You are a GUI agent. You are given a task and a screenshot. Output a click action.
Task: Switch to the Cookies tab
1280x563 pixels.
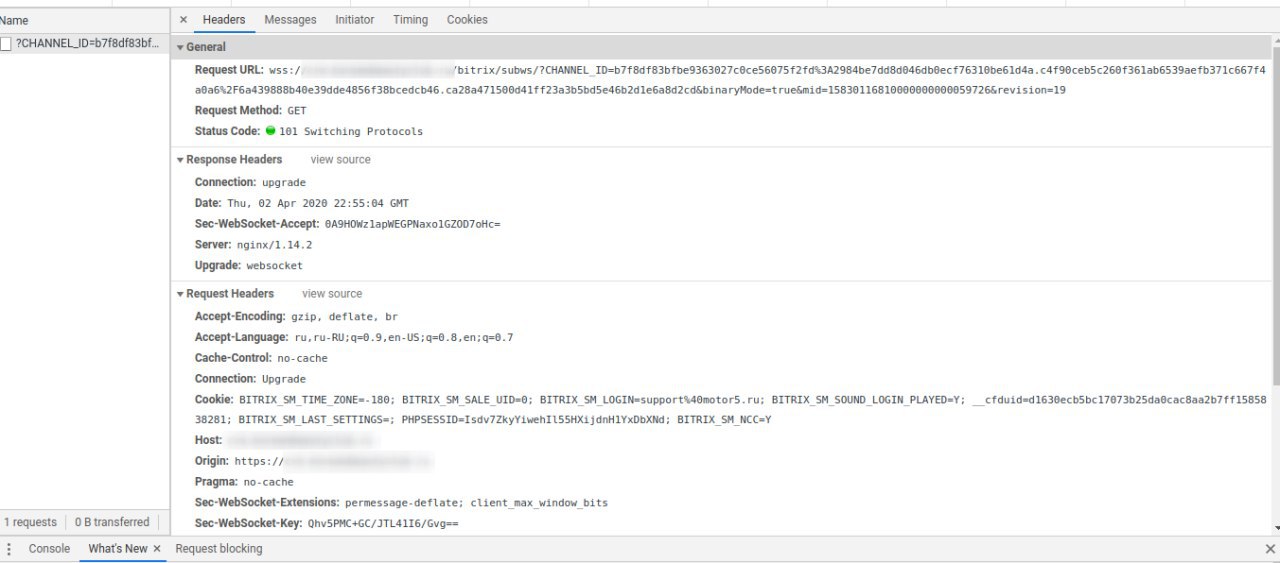coord(467,20)
